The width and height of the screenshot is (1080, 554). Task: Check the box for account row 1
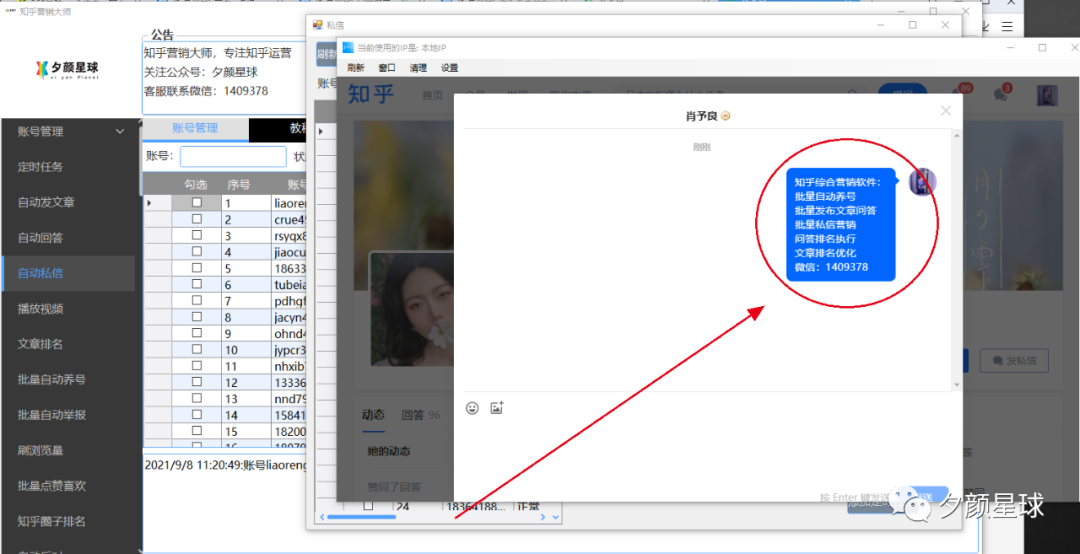(x=197, y=203)
